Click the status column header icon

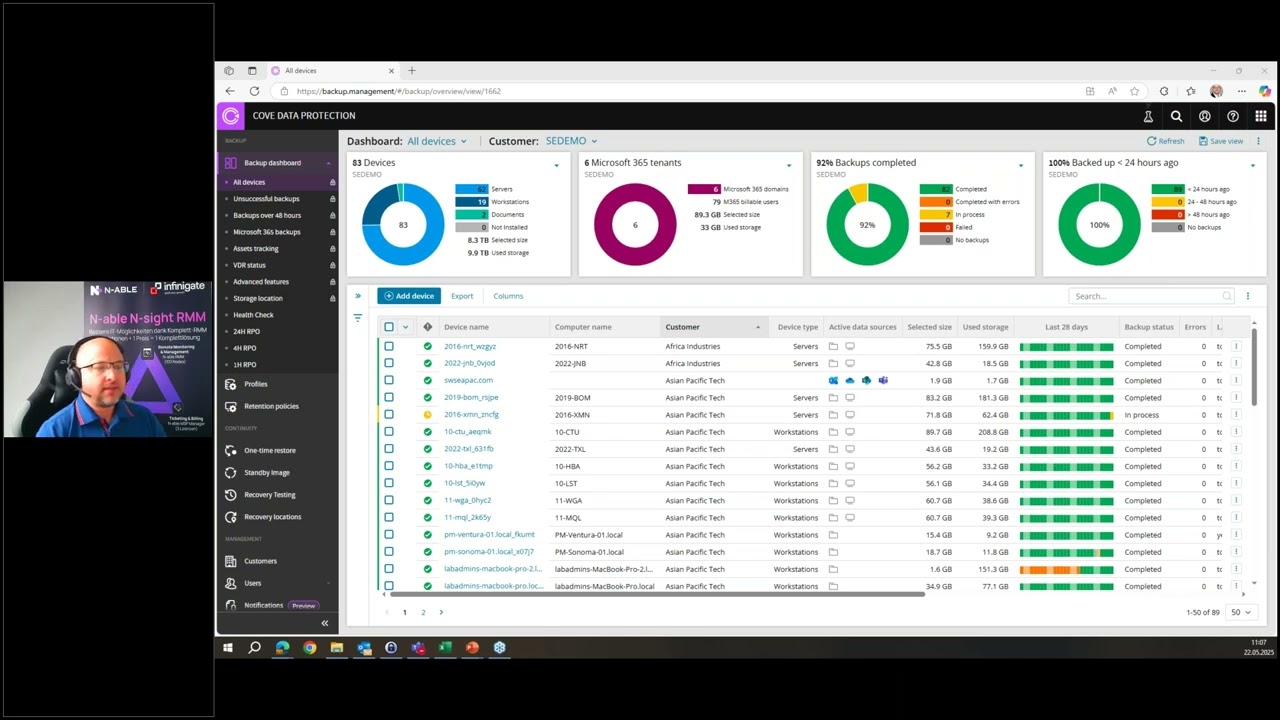[427, 327]
